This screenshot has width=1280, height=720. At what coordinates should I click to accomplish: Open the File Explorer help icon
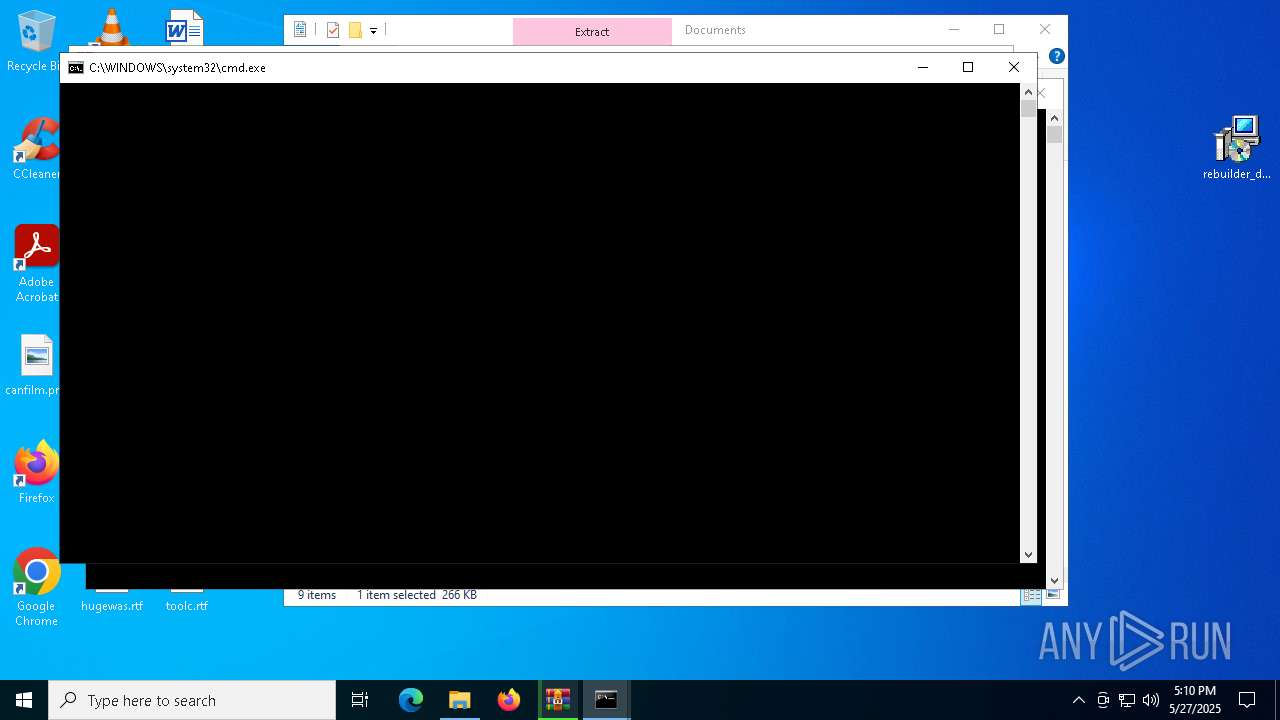pos(1056,56)
